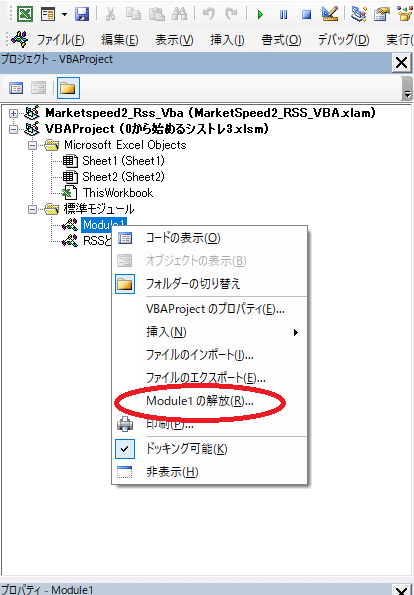Open Project Explorer toolbar icon
The image size is (414, 595).
point(359,14)
